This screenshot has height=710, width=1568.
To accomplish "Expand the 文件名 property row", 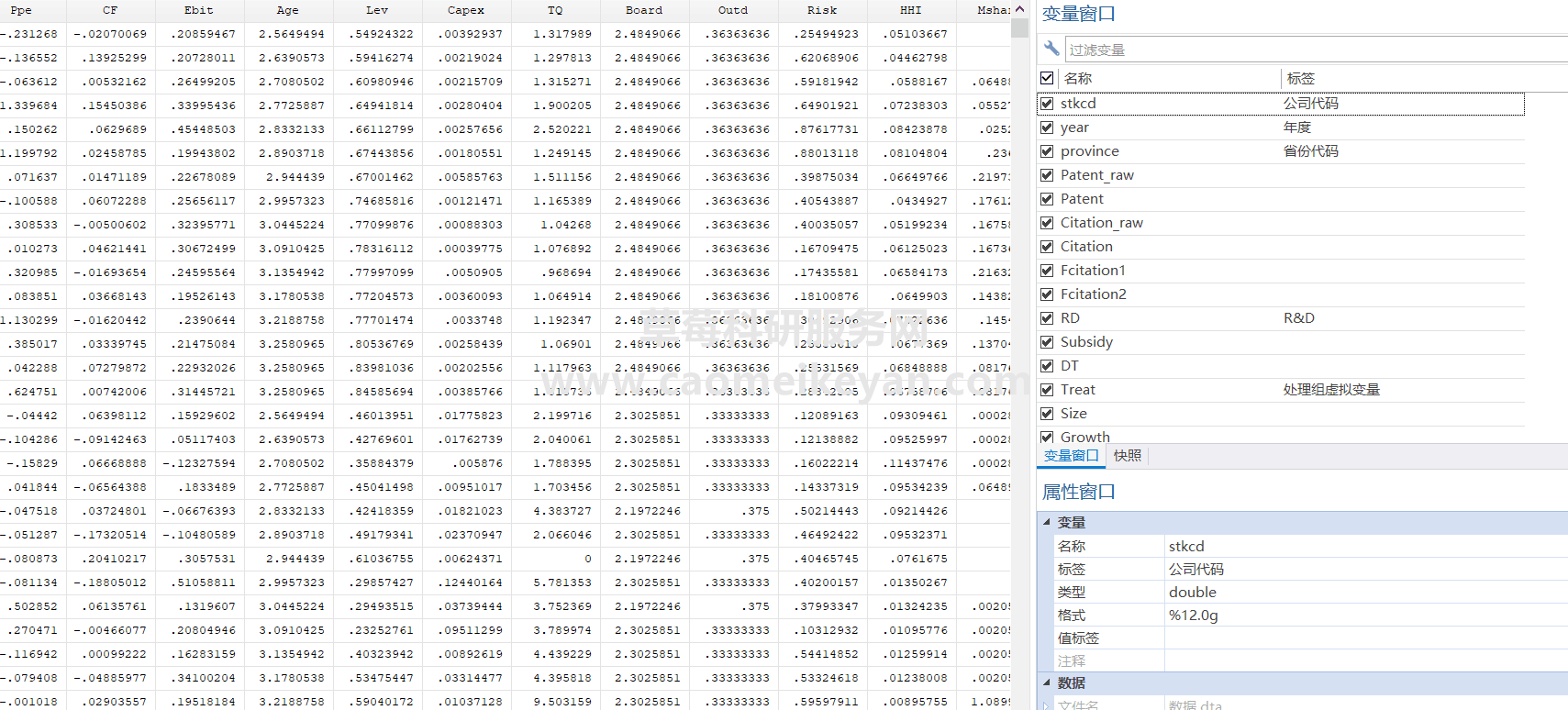I will point(1047,704).
